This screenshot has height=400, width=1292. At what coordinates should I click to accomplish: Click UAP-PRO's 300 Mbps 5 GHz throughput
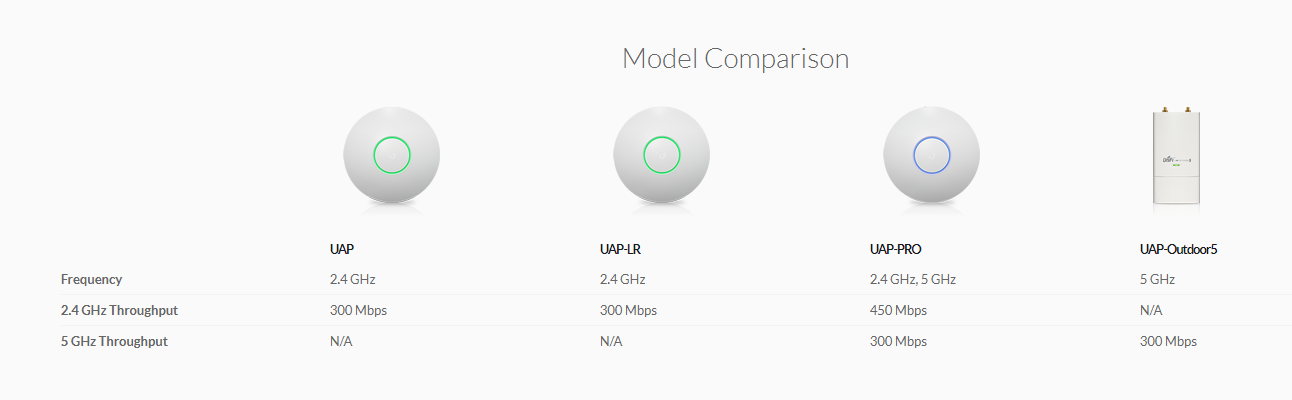(898, 342)
